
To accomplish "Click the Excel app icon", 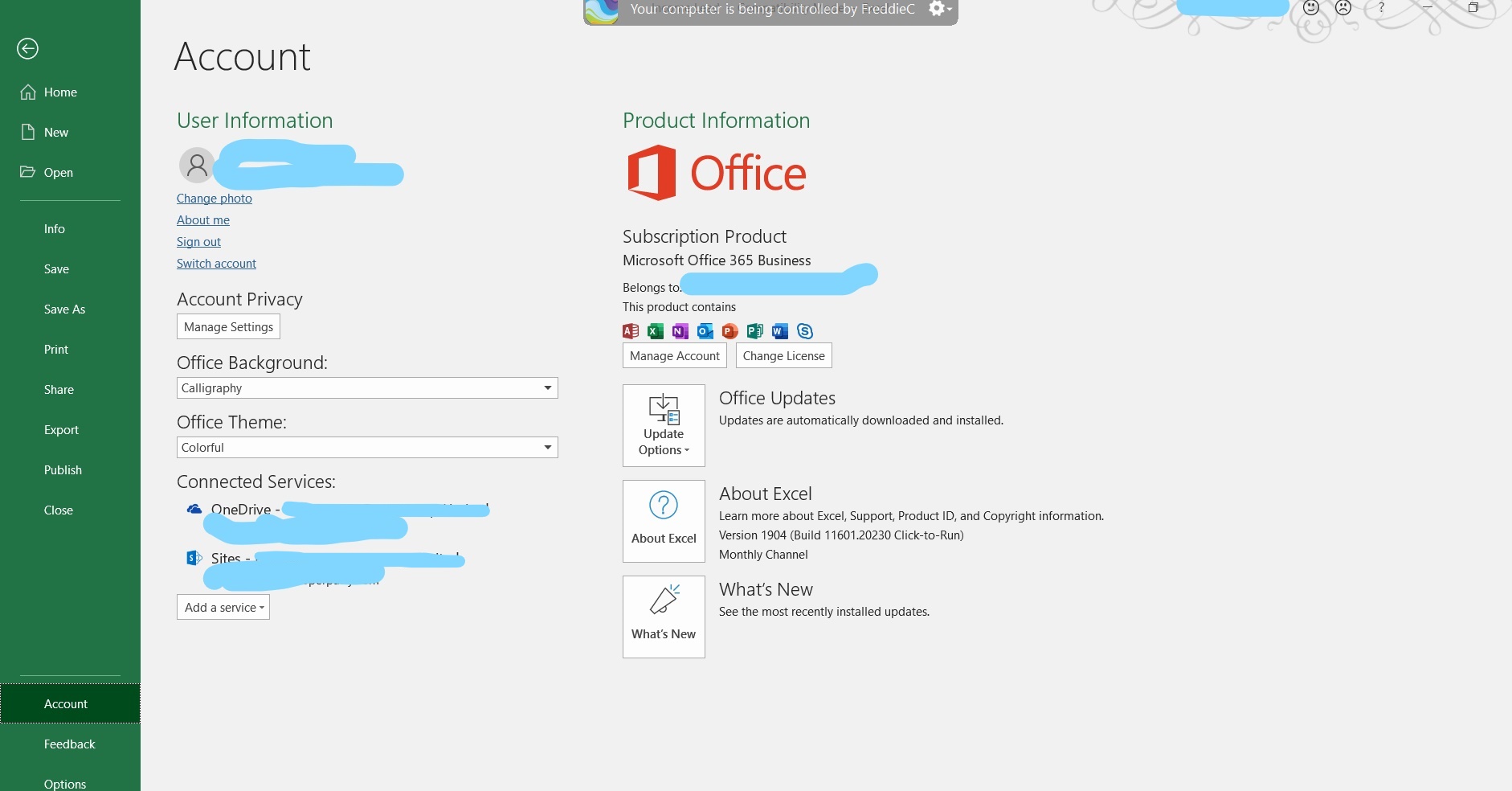I will tap(656, 331).
